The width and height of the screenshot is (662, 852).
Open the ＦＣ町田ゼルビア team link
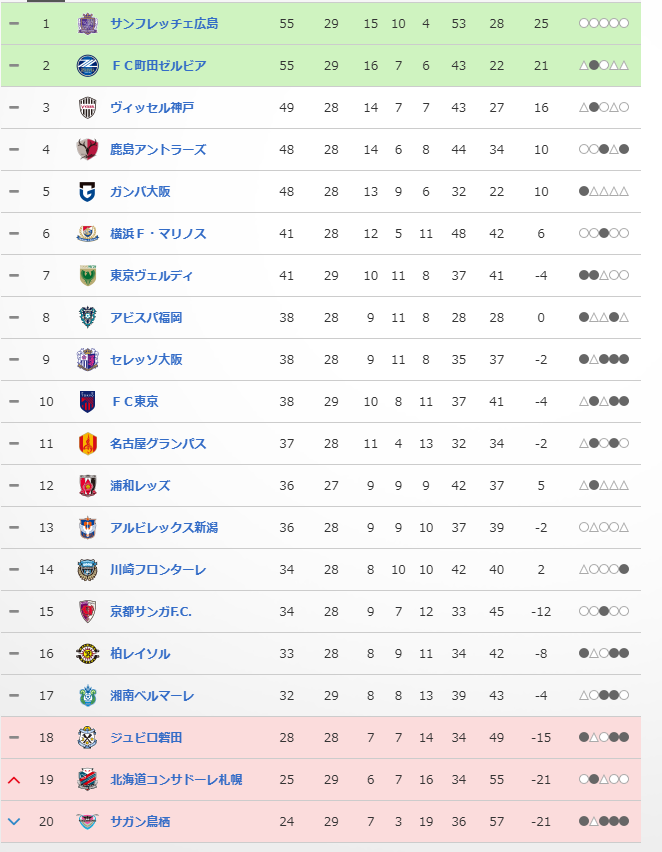[158, 65]
